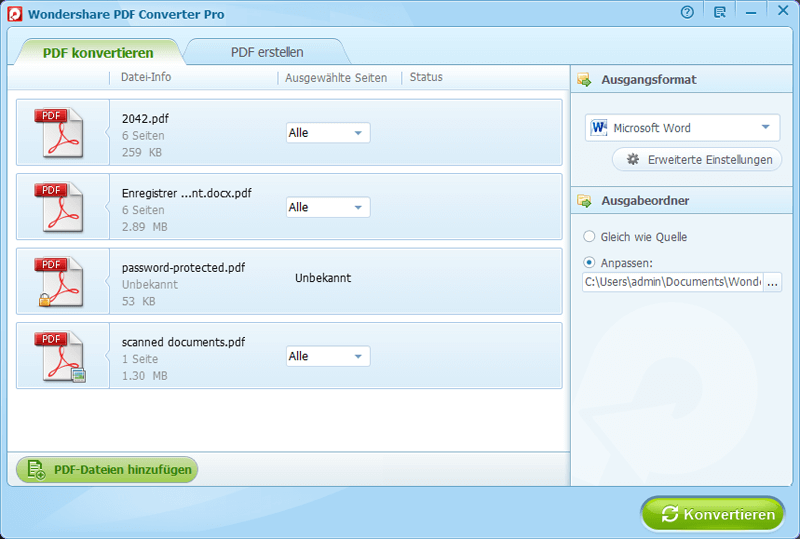Screen dimensions: 800x539
Task: Click the 53 KB size text
Action: (x=138, y=301)
